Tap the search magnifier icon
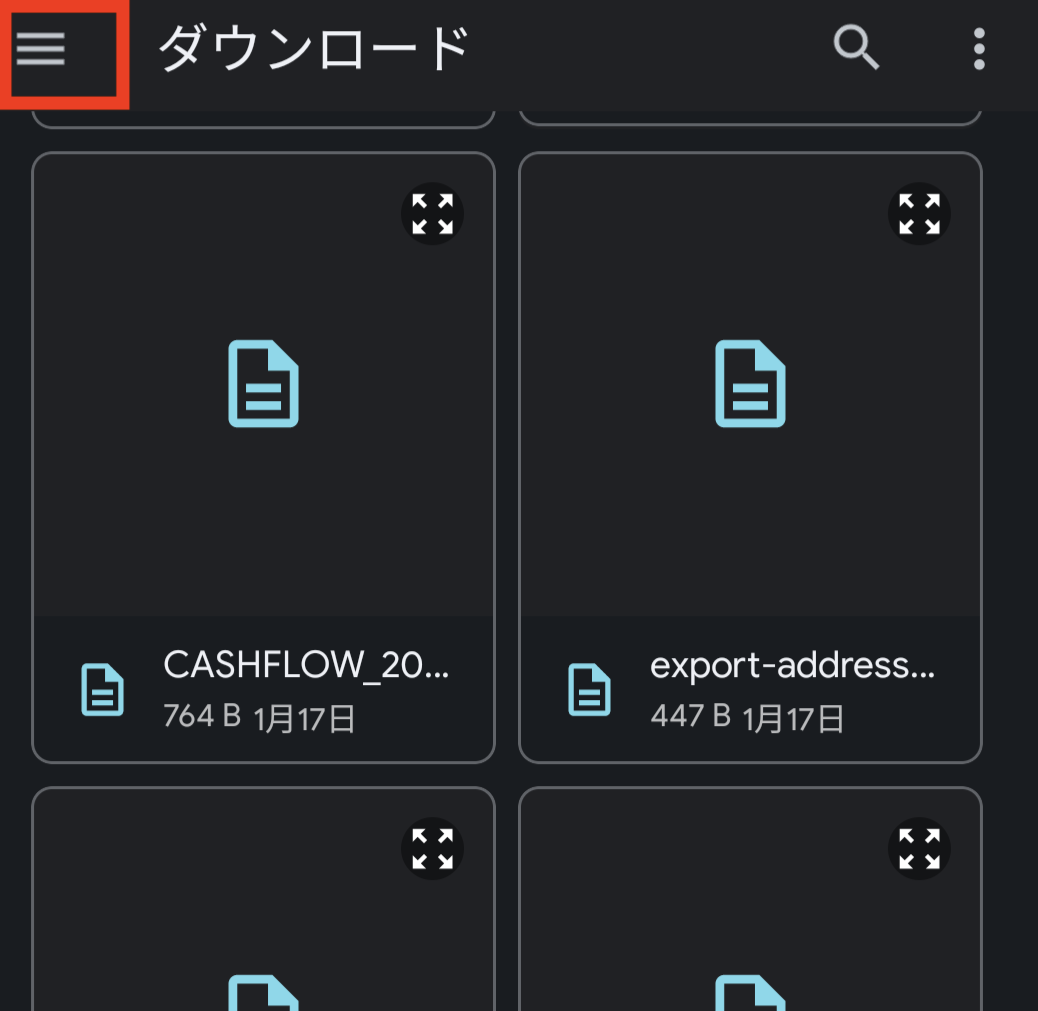The height and width of the screenshot is (1011, 1038). click(855, 48)
